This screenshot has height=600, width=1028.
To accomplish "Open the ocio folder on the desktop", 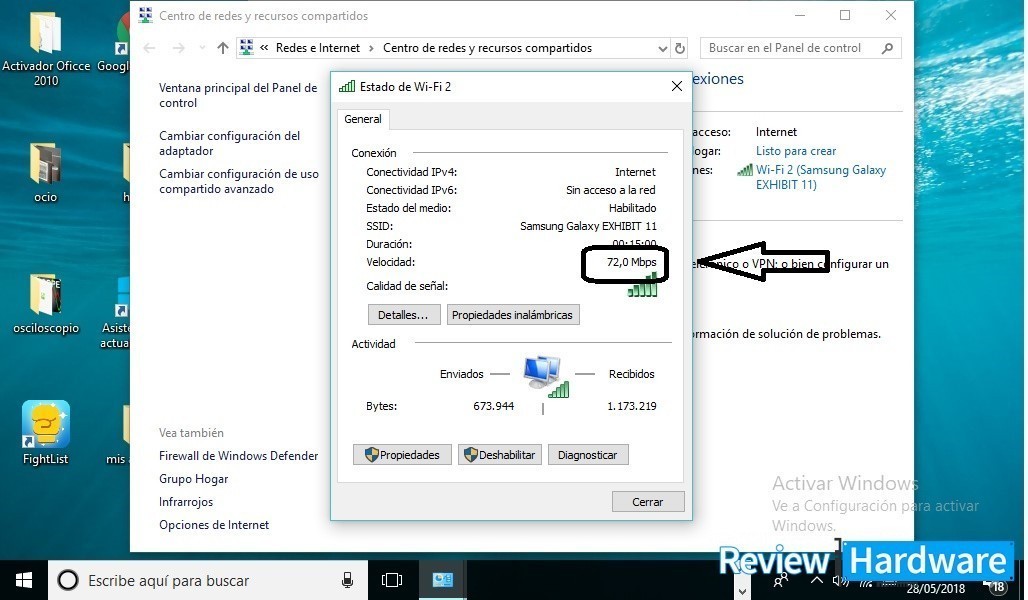I will point(46,172).
